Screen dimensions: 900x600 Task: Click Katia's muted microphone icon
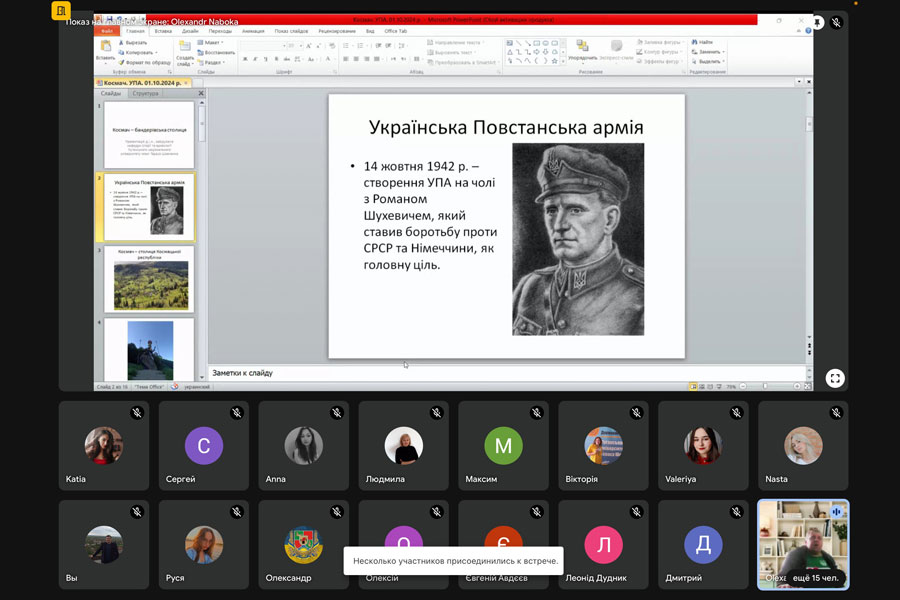[137, 412]
